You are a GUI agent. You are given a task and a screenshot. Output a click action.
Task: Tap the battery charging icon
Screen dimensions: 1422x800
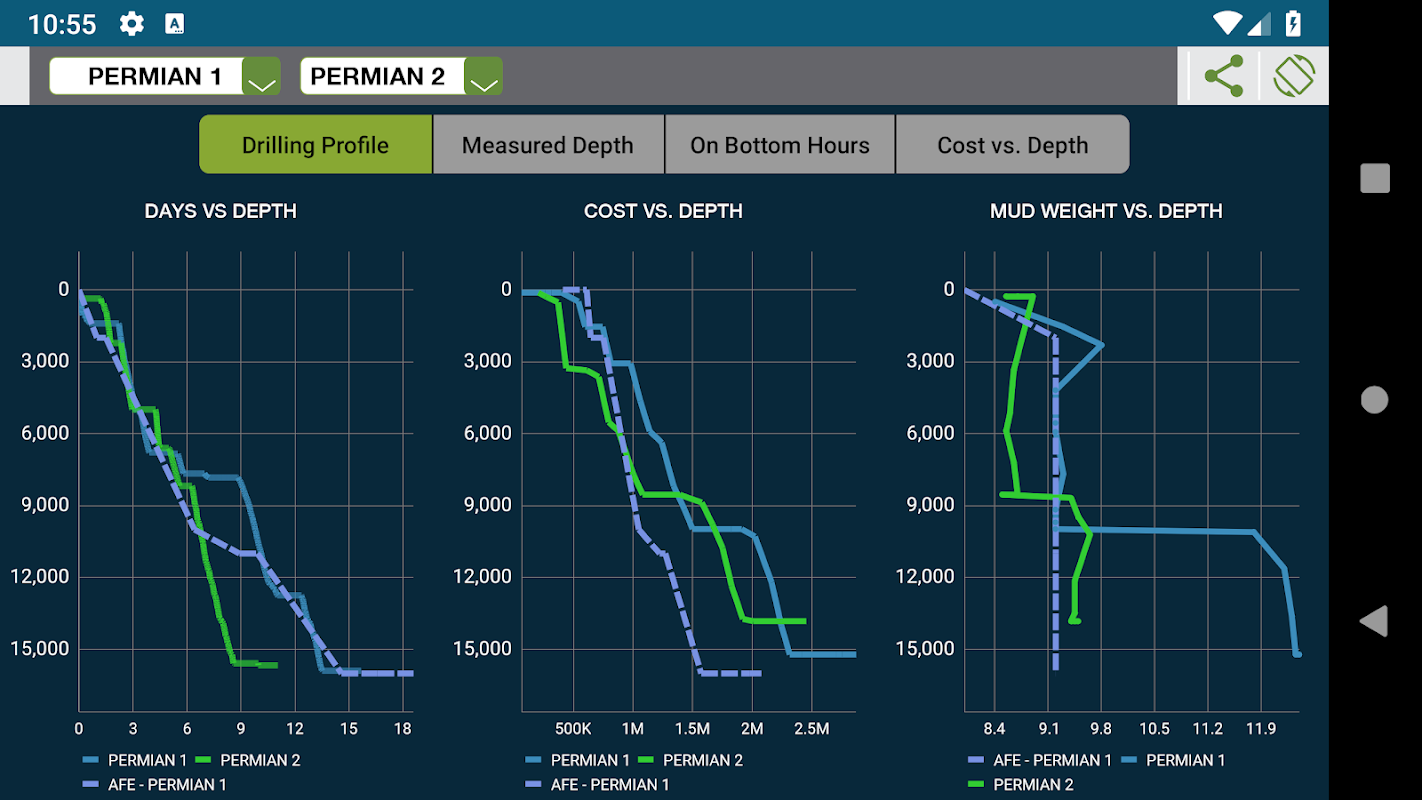pyautogui.click(x=1293, y=23)
